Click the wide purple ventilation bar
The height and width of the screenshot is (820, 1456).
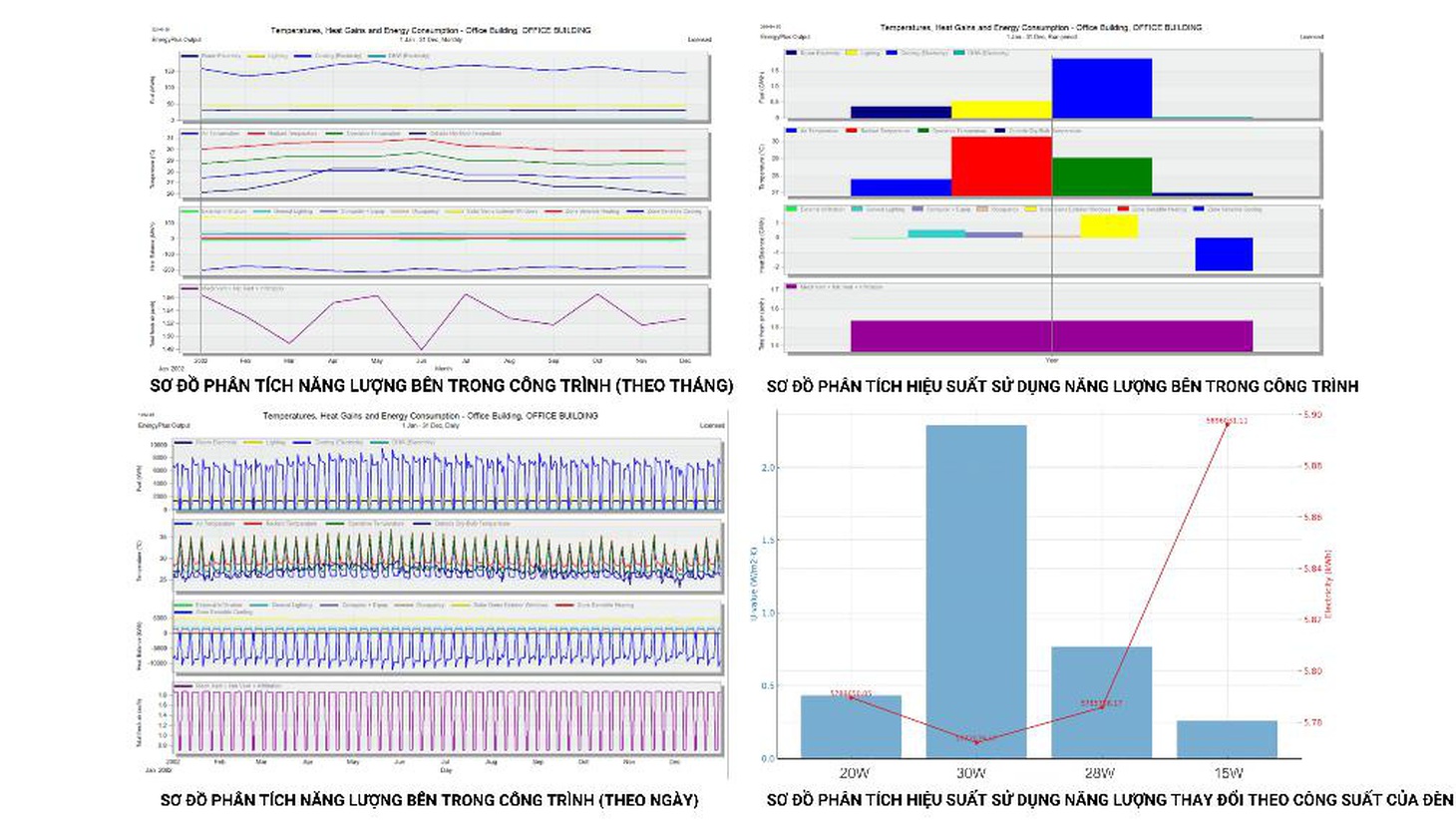click(1051, 335)
